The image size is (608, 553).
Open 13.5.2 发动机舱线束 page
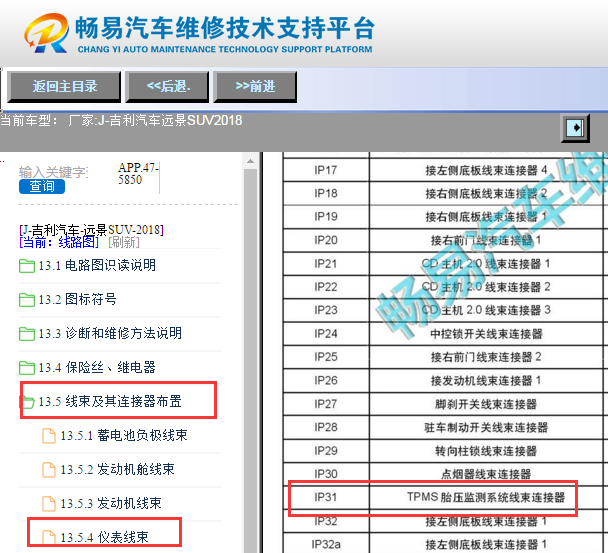click(x=117, y=470)
